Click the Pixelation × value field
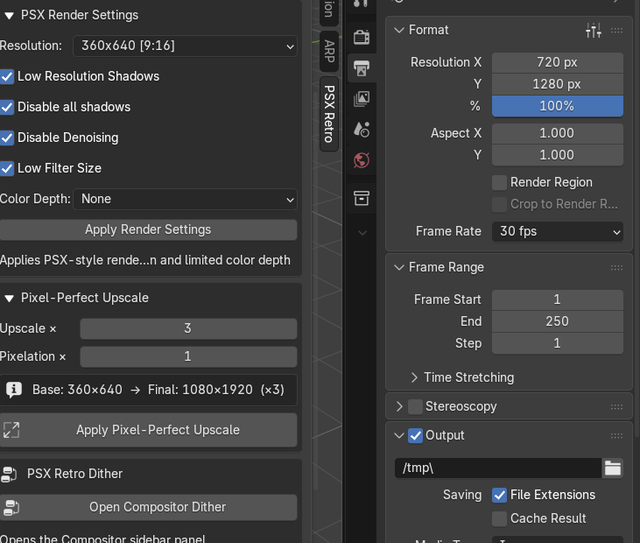The height and width of the screenshot is (543, 640). tap(188, 357)
